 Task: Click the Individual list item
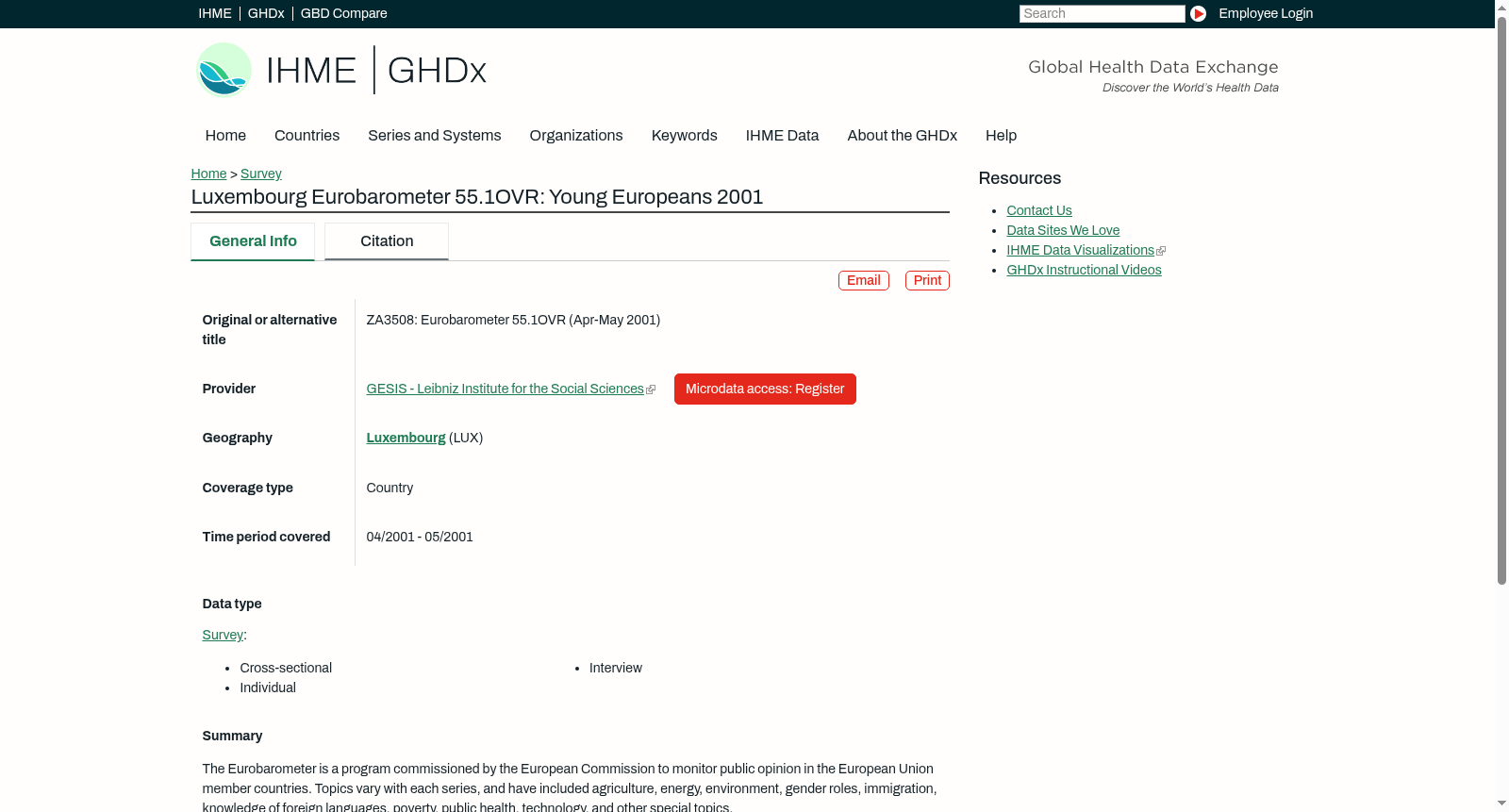pyautogui.click(x=268, y=688)
